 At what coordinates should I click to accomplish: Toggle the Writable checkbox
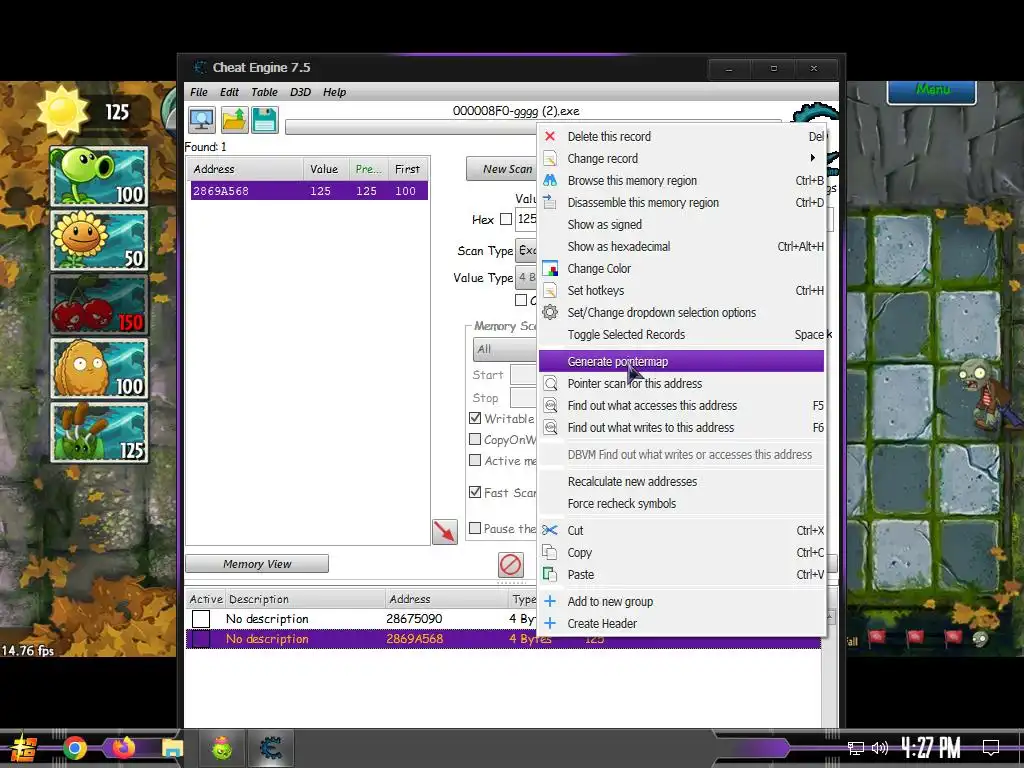(475, 418)
